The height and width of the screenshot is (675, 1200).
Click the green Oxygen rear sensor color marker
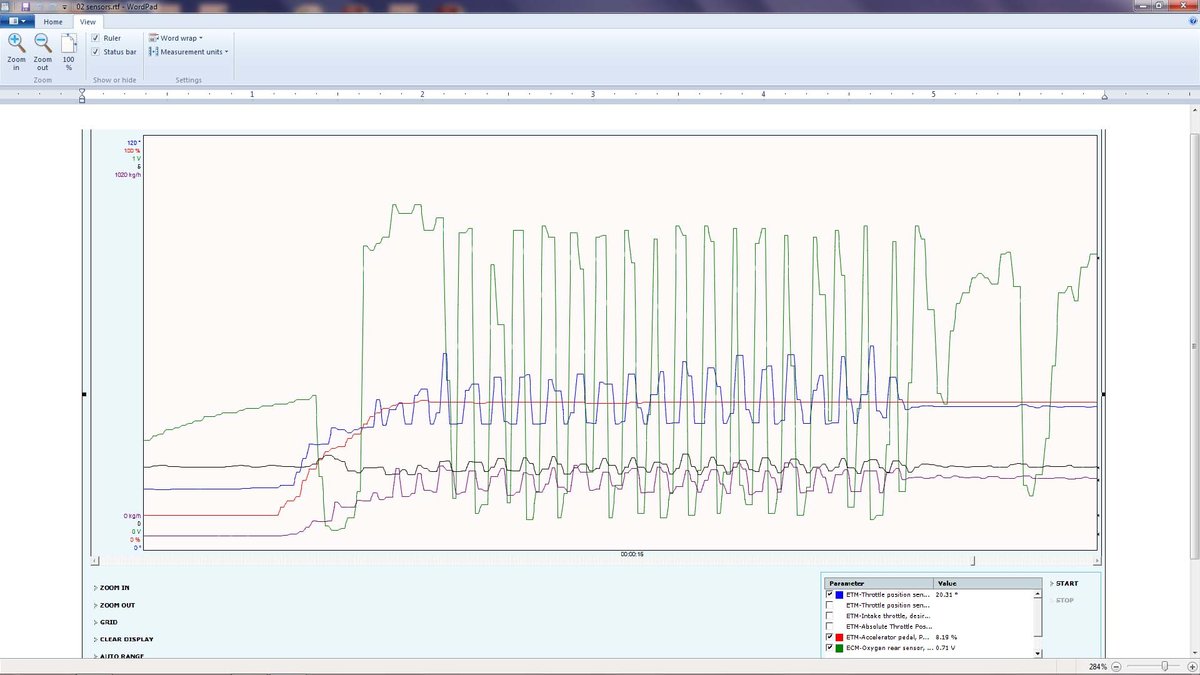point(839,647)
